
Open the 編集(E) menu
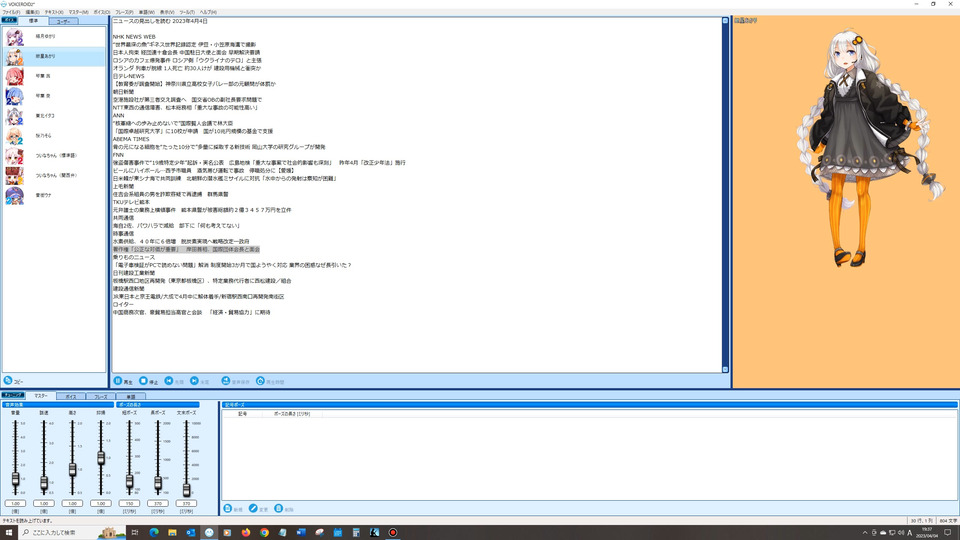pyautogui.click(x=32, y=12)
